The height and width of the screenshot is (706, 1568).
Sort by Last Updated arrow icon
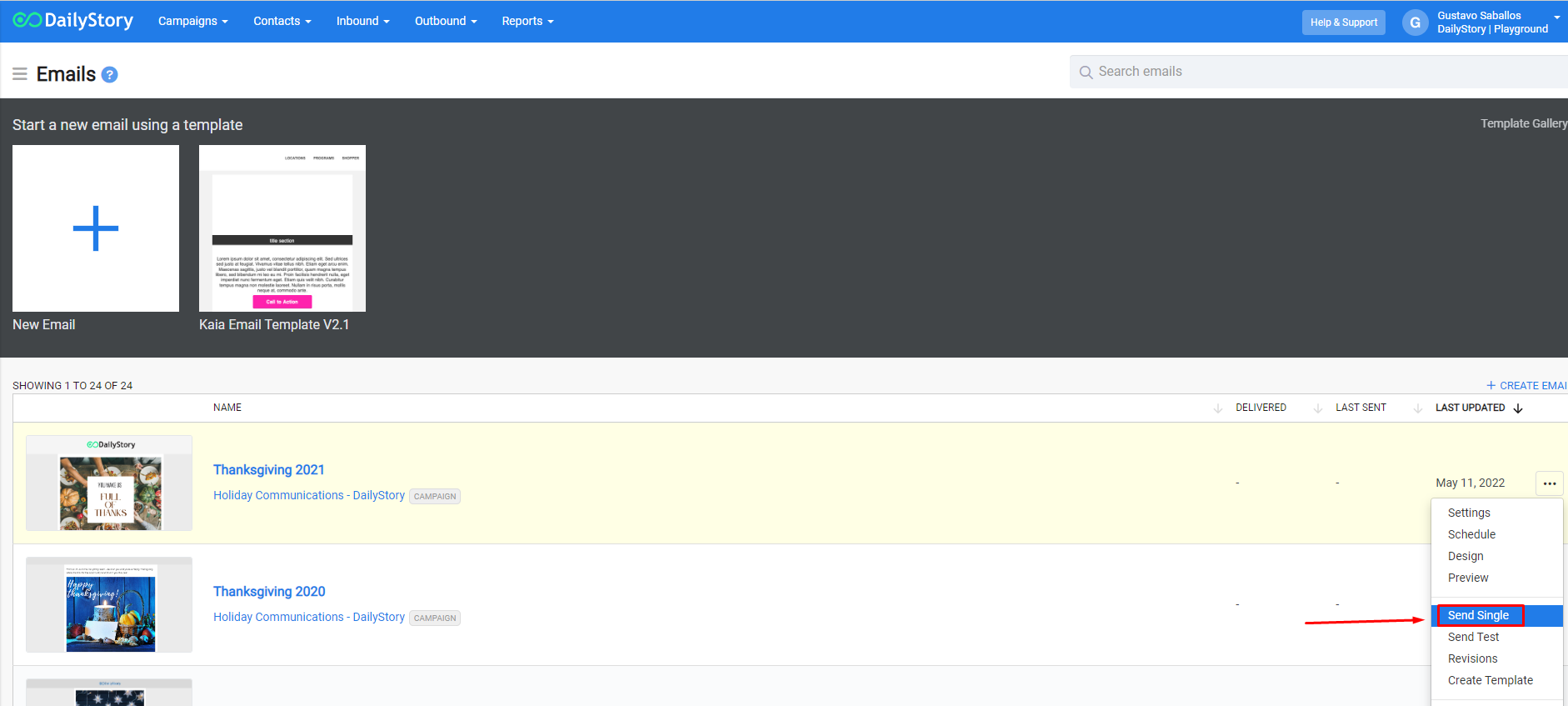click(x=1518, y=408)
